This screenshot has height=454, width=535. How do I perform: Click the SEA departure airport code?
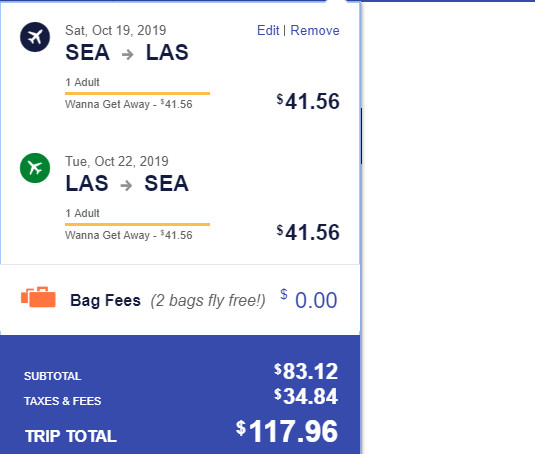click(87, 53)
